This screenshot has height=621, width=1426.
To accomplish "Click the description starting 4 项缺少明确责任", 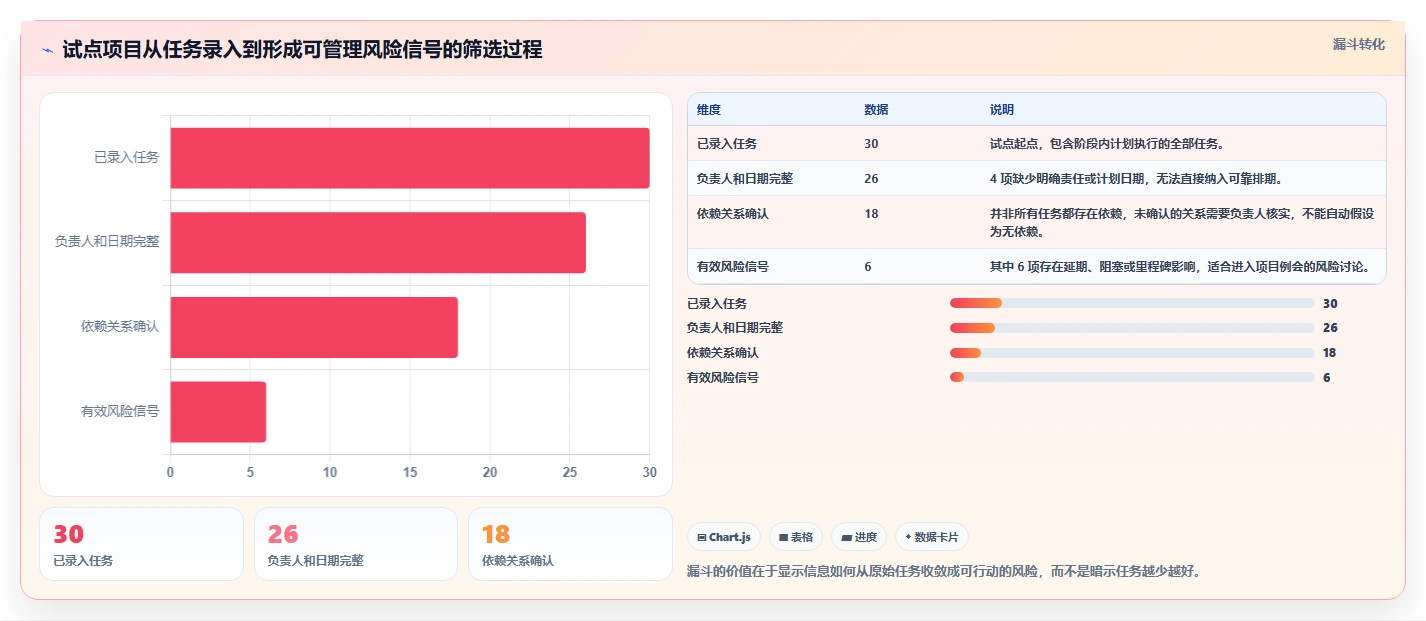I will pyautogui.click(x=1136, y=179).
